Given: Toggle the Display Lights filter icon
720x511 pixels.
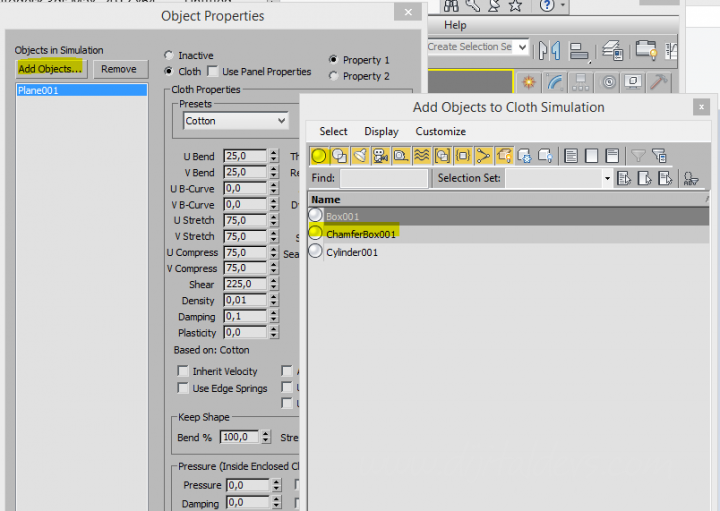Looking at the screenshot, I should (360, 155).
